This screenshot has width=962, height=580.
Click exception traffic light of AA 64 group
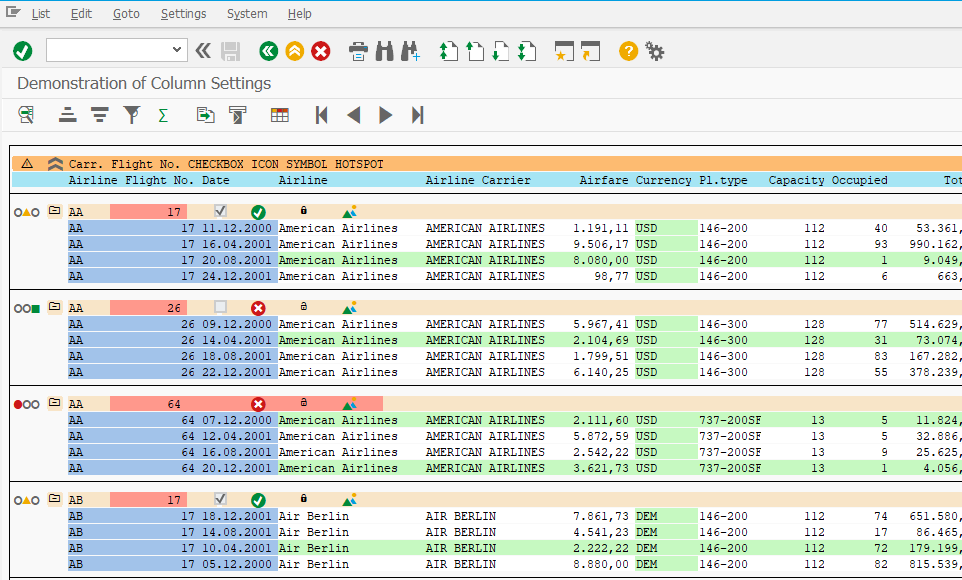pyautogui.click(x=27, y=404)
